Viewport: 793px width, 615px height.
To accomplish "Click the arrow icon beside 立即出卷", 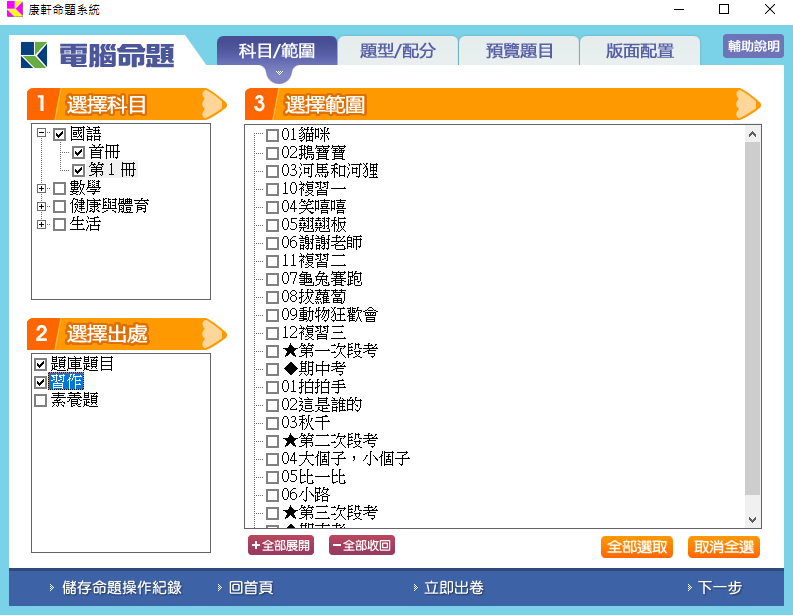I will (414, 588).
